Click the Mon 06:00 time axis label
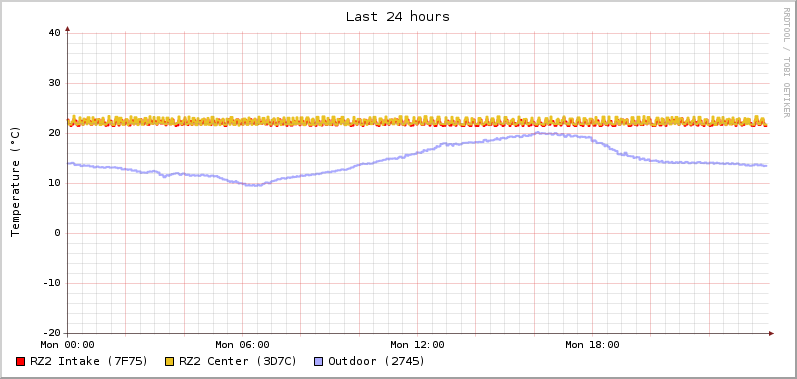The image size is (797, 379). click(x=242, y=345)
